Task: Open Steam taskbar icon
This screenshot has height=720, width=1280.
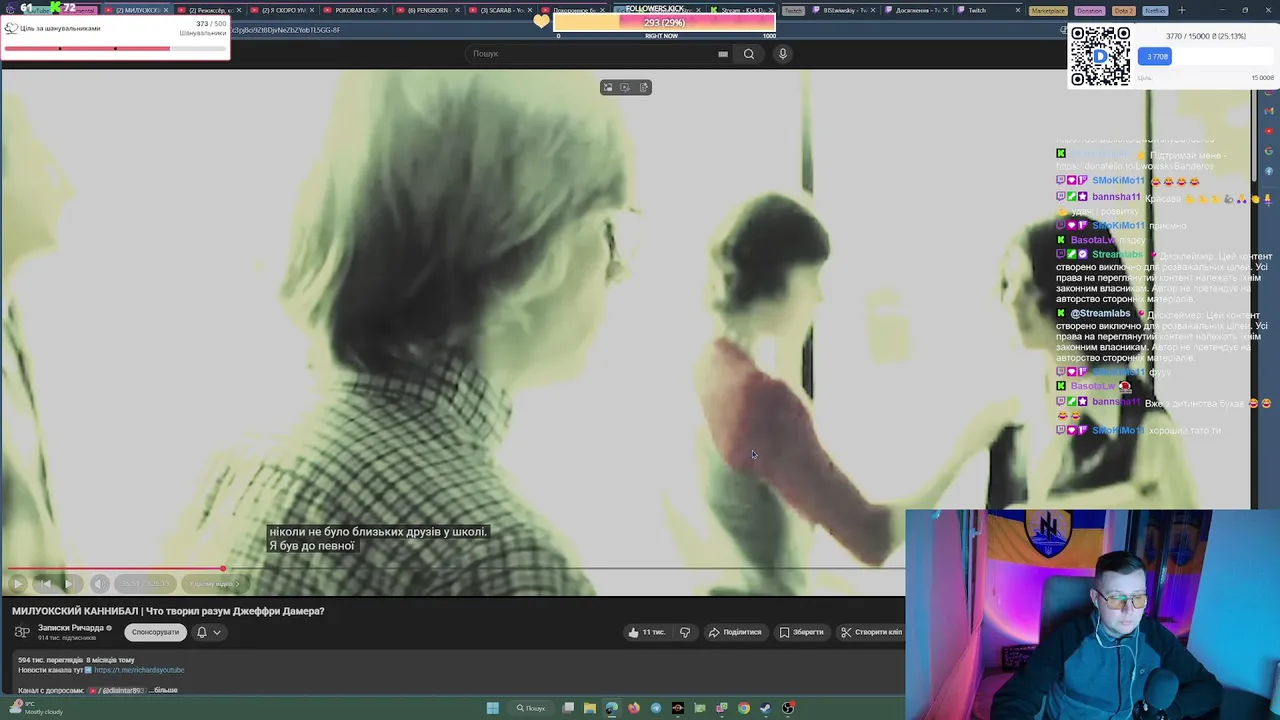Action: click(x=766, y=708)
